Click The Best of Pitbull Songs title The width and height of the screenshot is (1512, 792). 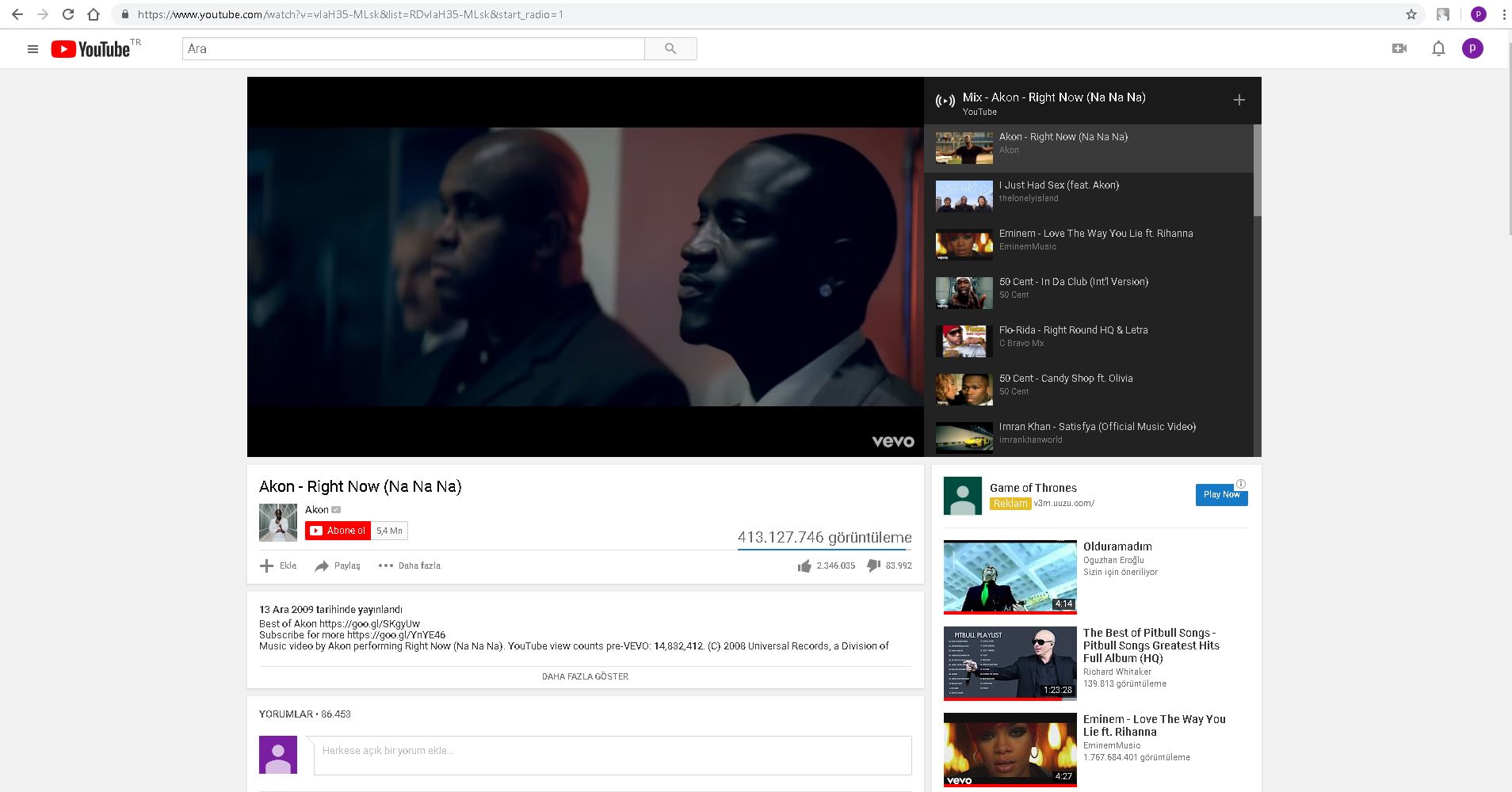pos(1151,645)
